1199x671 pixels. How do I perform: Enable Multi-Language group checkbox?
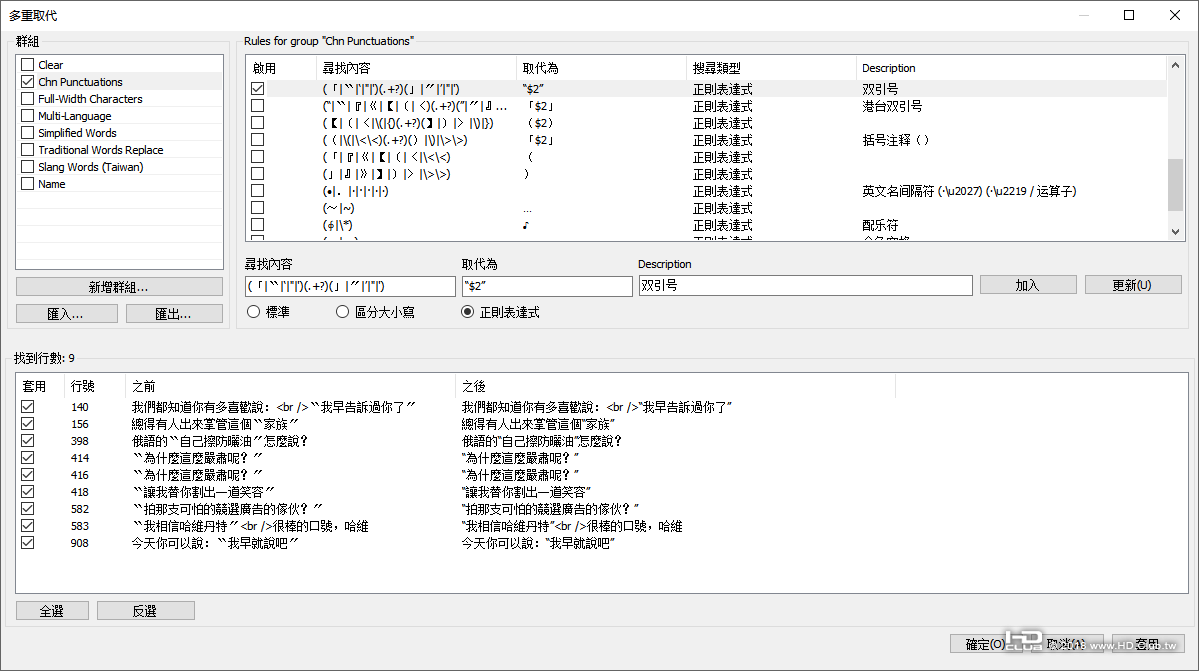tap(28, 115)
